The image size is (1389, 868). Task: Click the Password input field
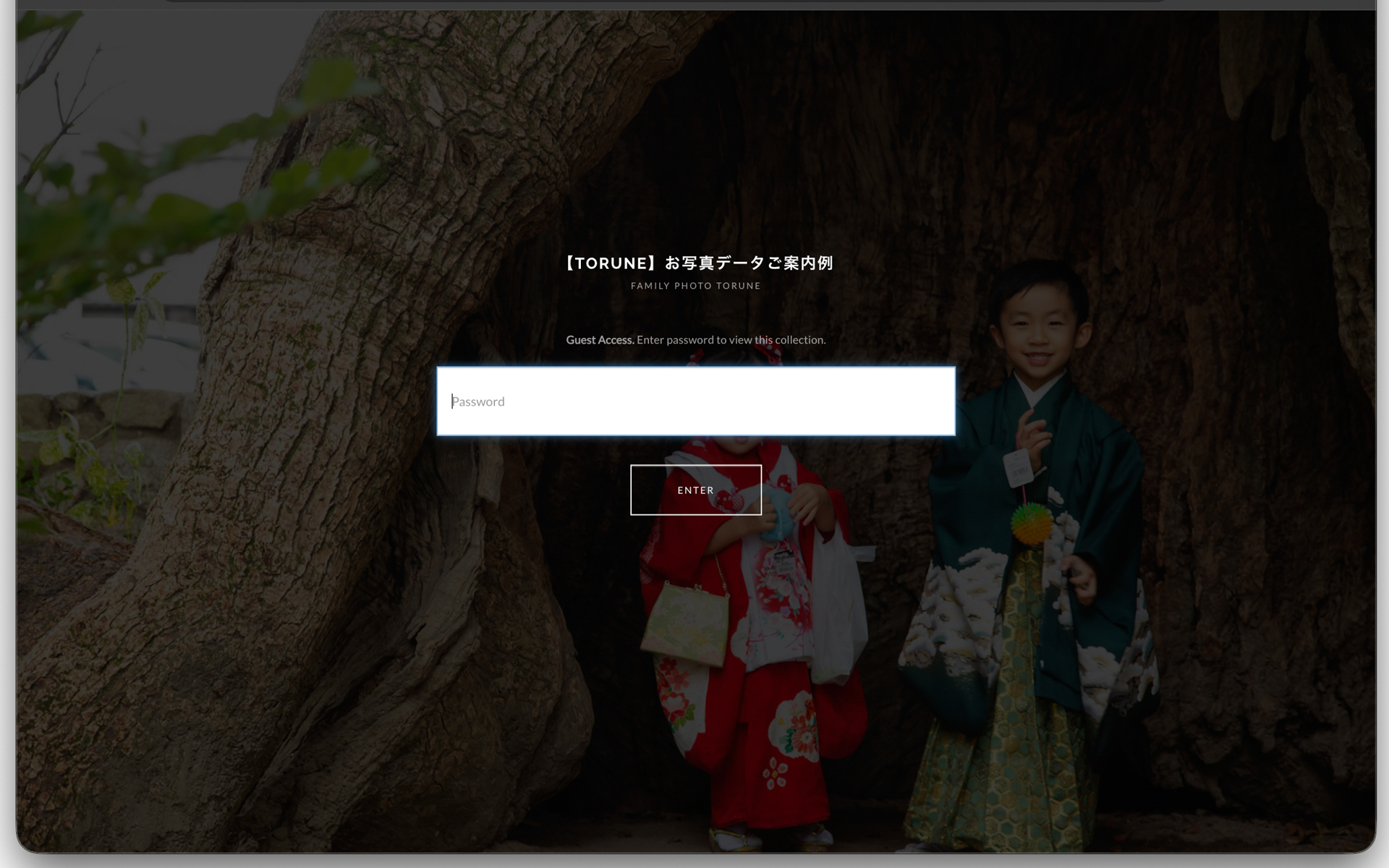(x=695, y=401)
